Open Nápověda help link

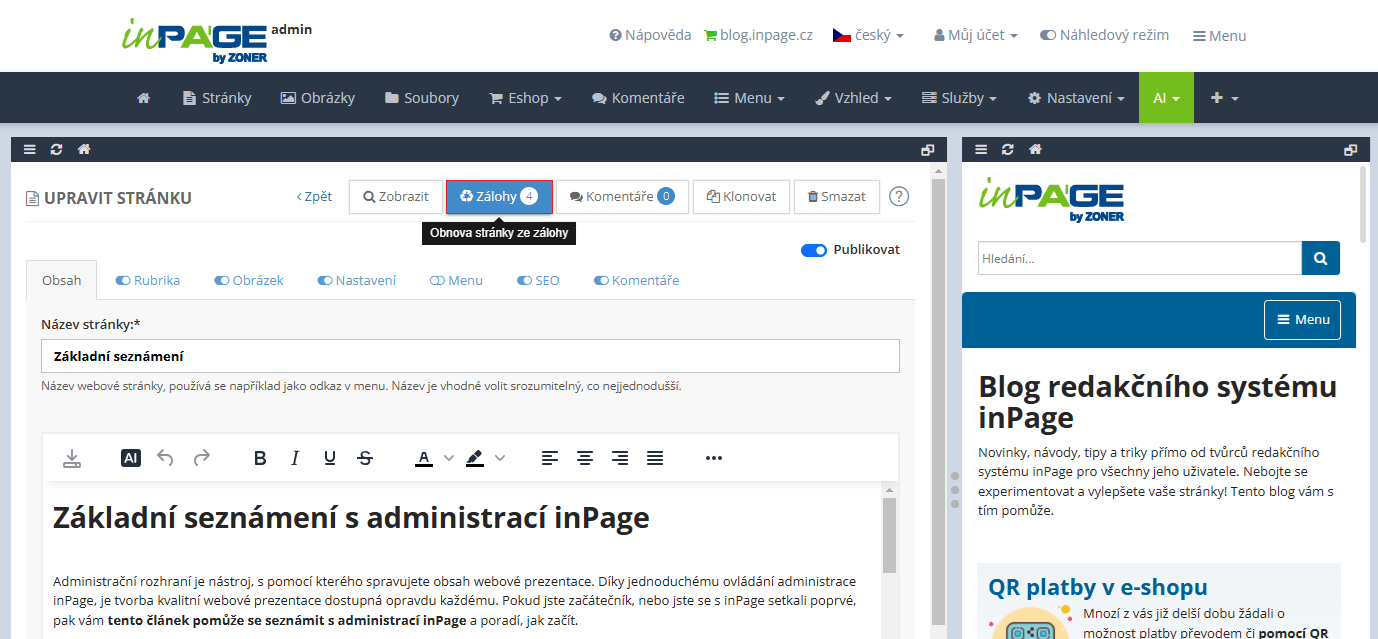coord(650,35)
